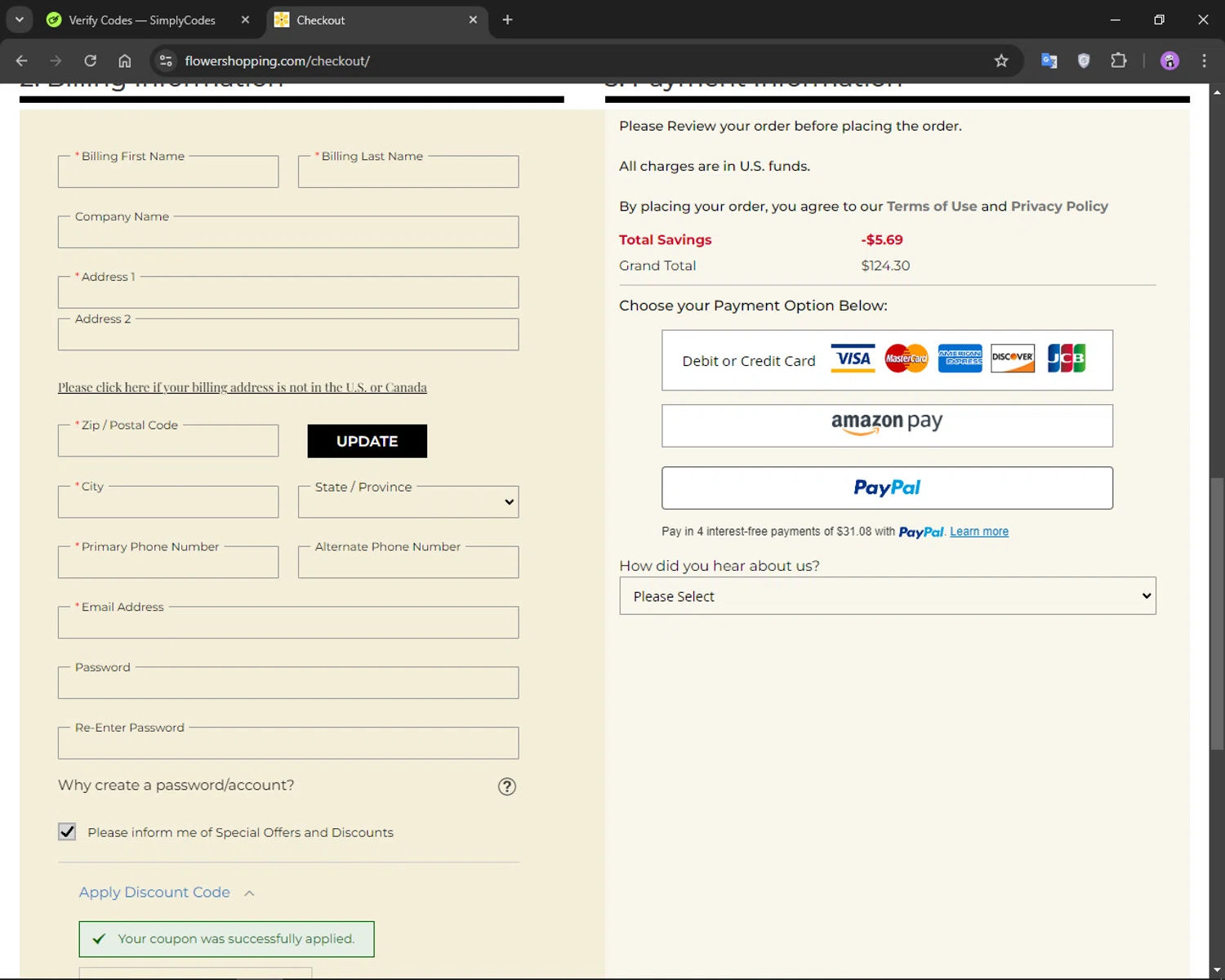
Task: Collapse the Apply Discount Code section
Action: [167, 893]
